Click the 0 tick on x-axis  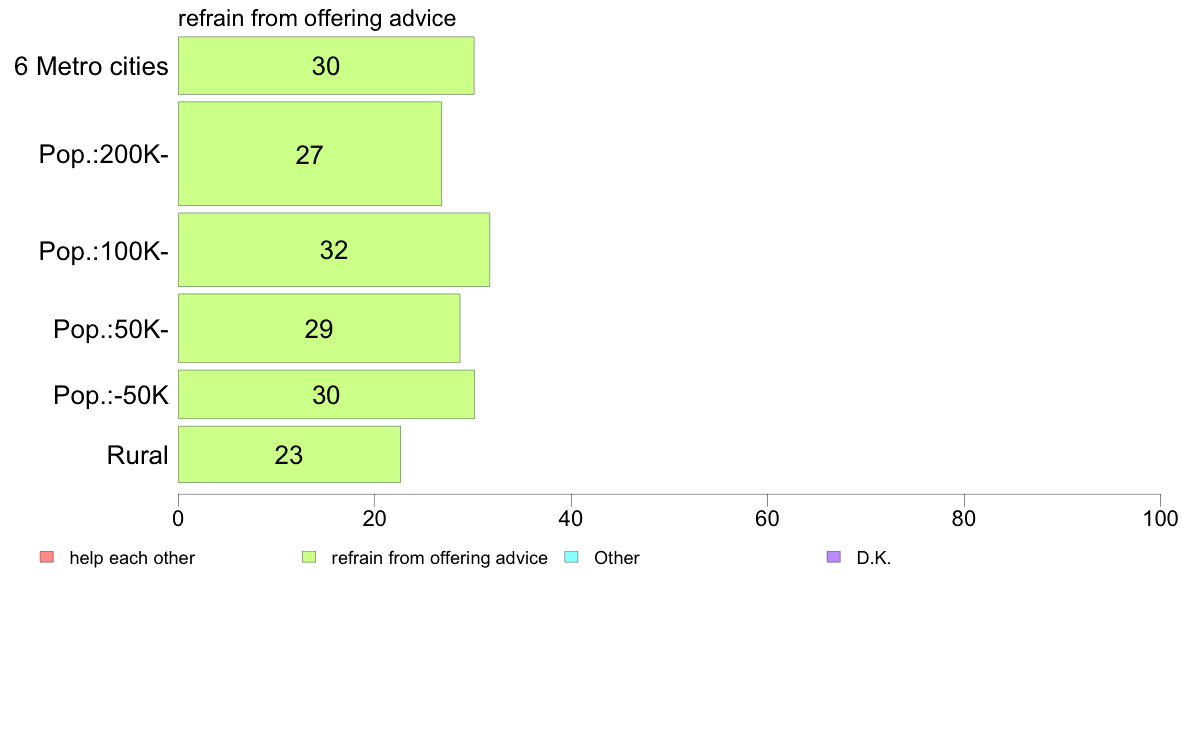point(178,518)
